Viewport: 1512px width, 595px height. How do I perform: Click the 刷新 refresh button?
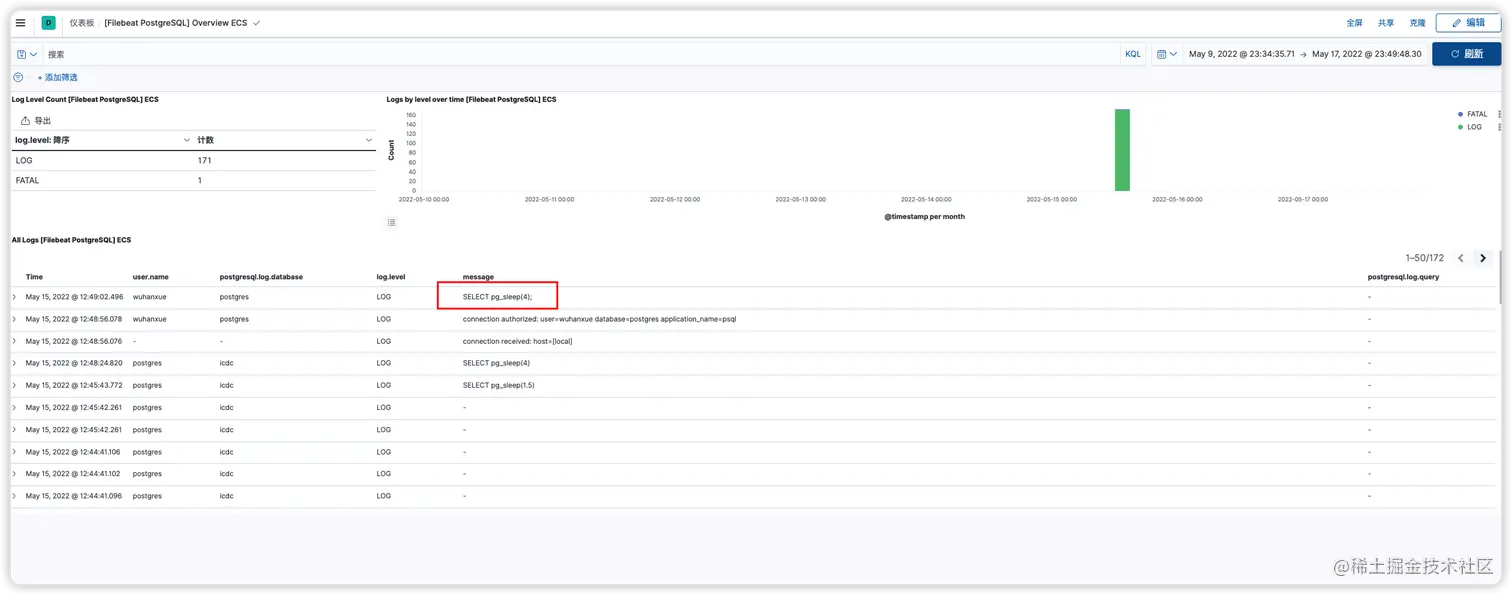click(x=1466, y=54)
